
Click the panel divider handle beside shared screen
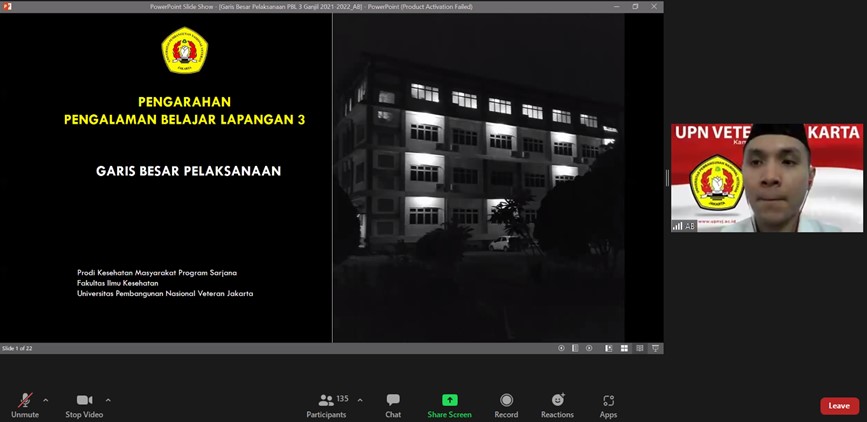click(667, 177)
